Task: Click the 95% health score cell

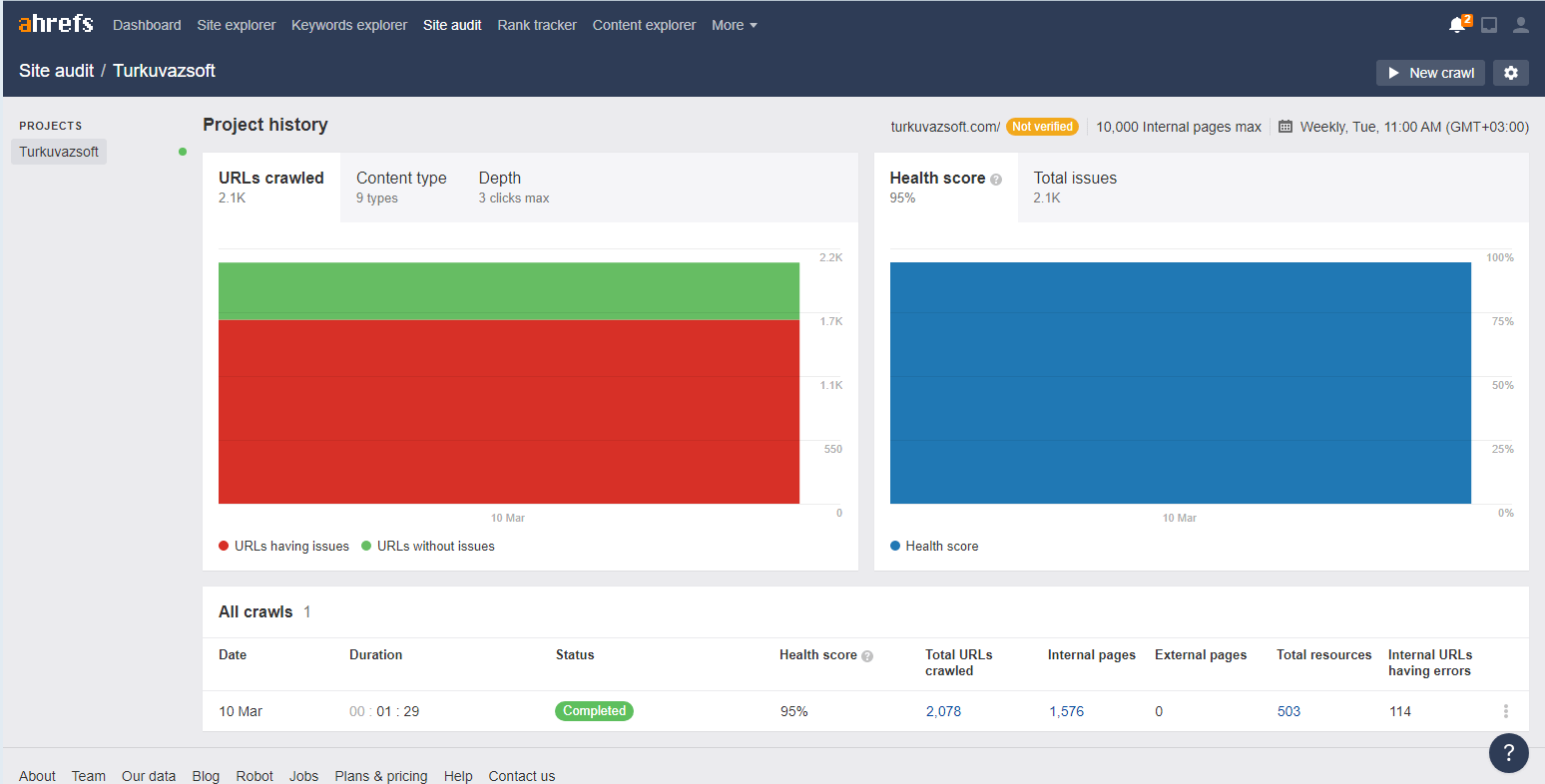Action: tap(794, 711)
